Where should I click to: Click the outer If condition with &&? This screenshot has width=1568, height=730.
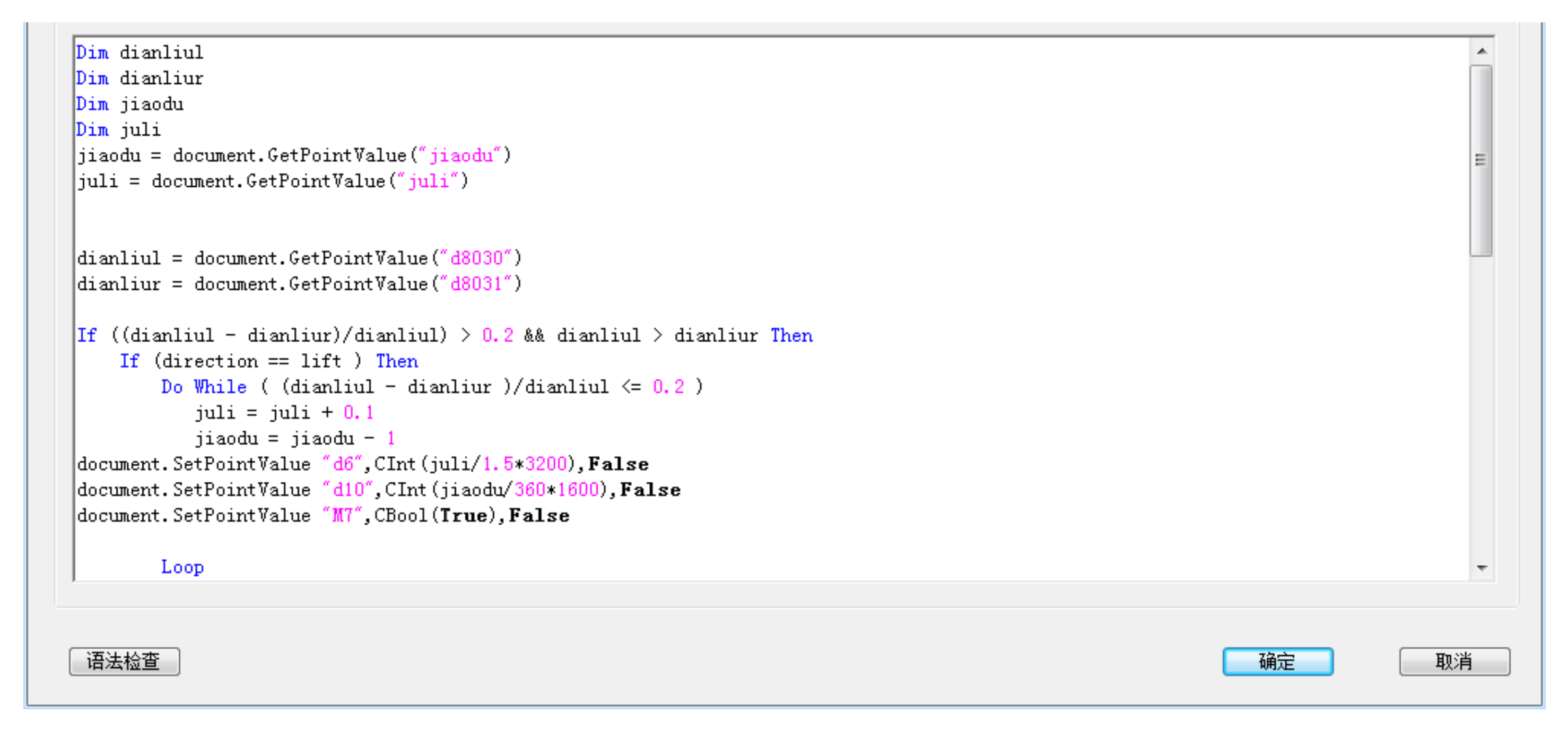pyautogui.click(x=445, y=335)
